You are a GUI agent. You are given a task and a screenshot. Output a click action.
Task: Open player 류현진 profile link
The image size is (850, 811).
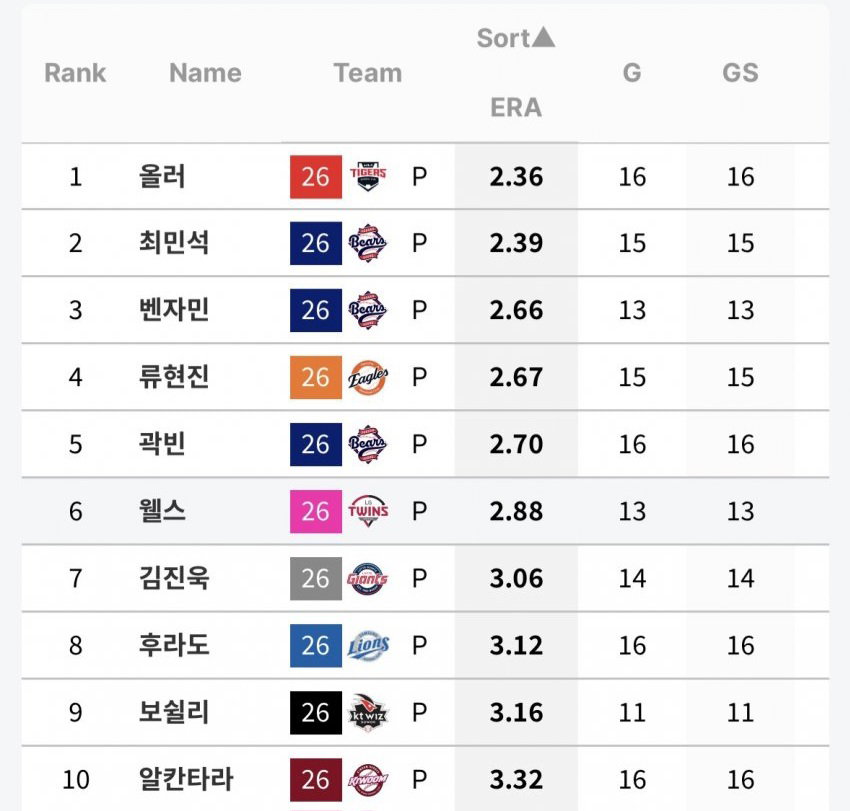click(x=174, y=377)
